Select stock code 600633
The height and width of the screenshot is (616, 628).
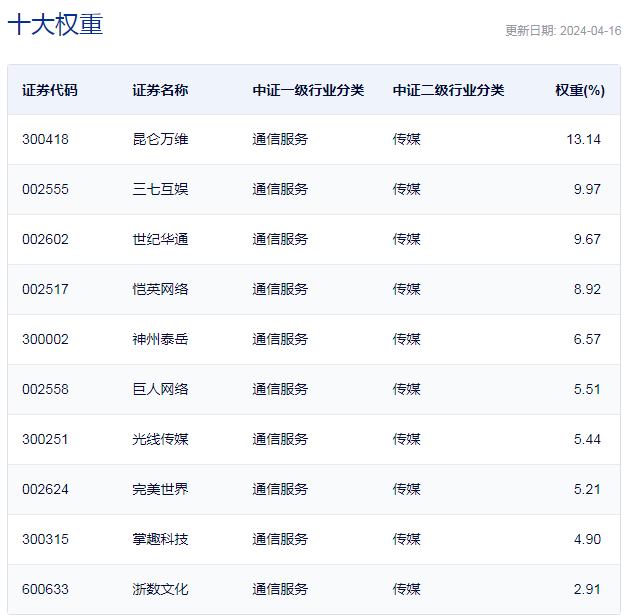(x=45, y=590)
